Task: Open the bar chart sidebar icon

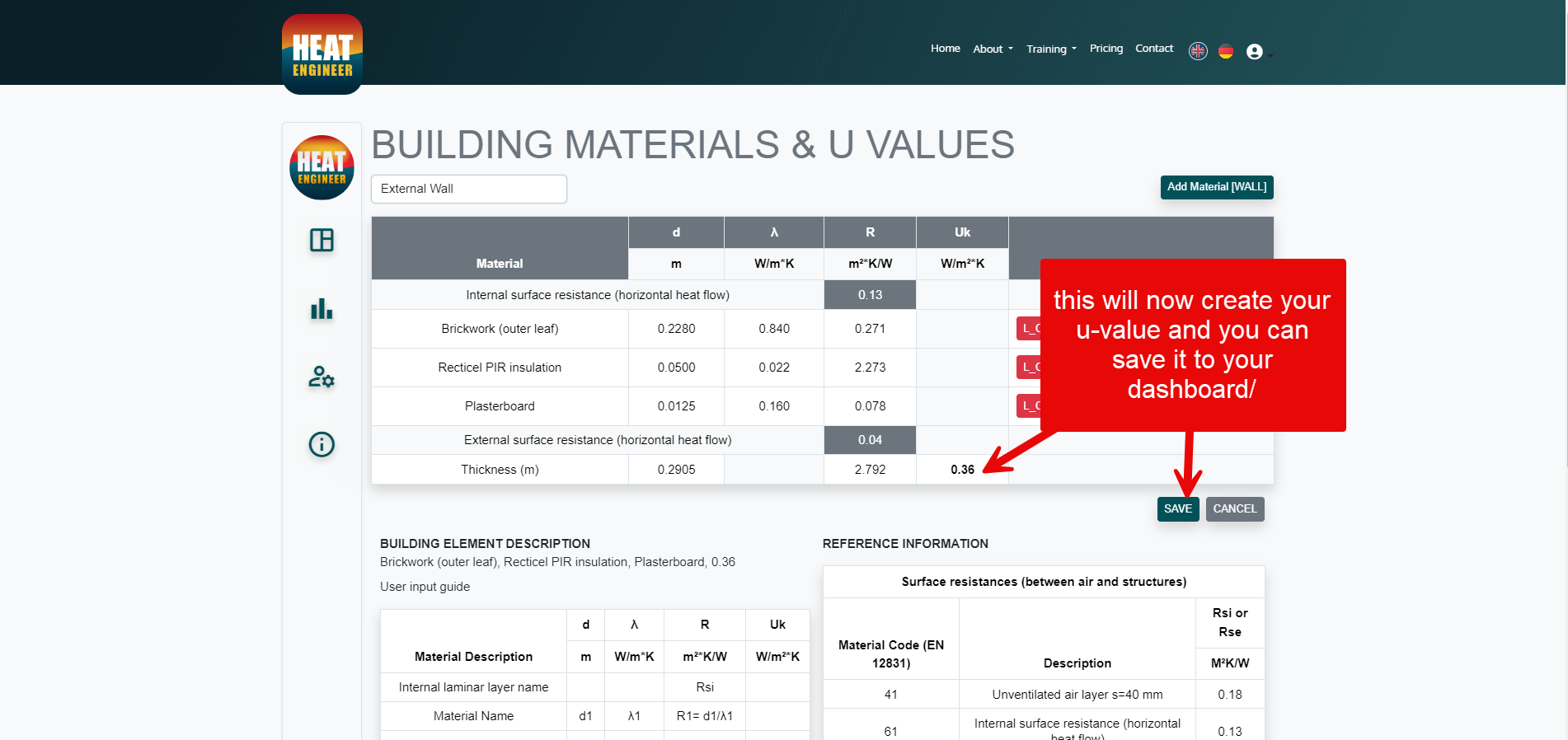Action: click(322, 309)
